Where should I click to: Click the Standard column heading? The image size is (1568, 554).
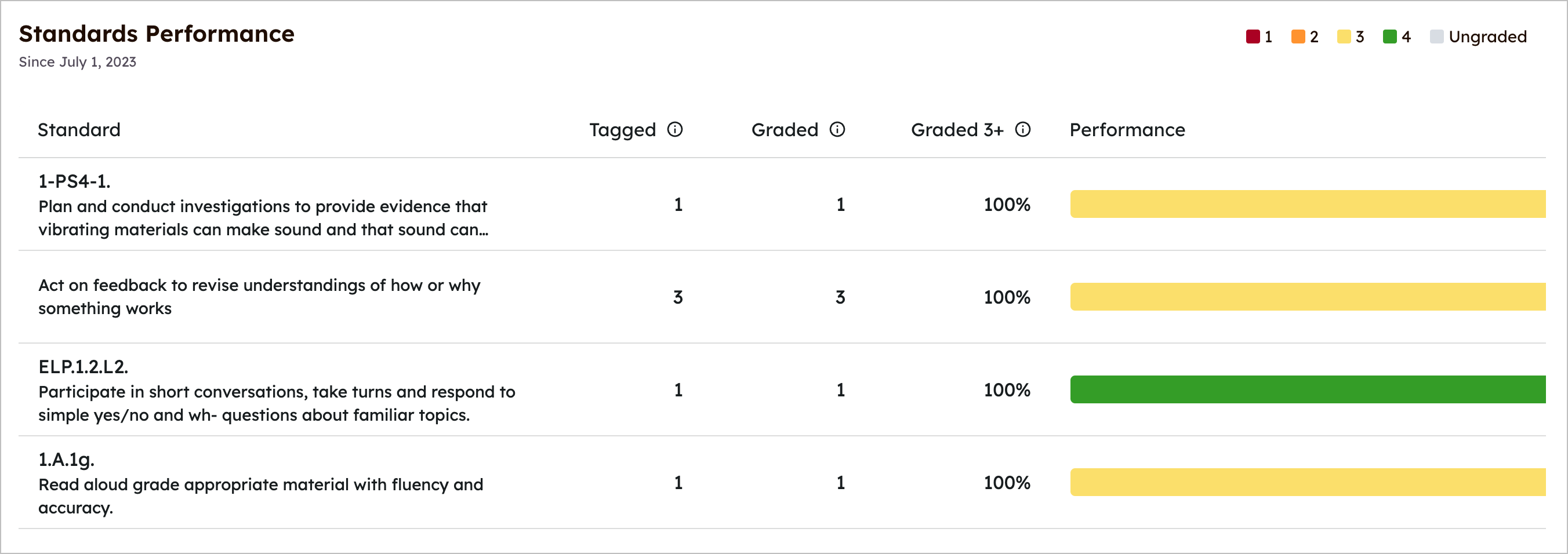79,130
